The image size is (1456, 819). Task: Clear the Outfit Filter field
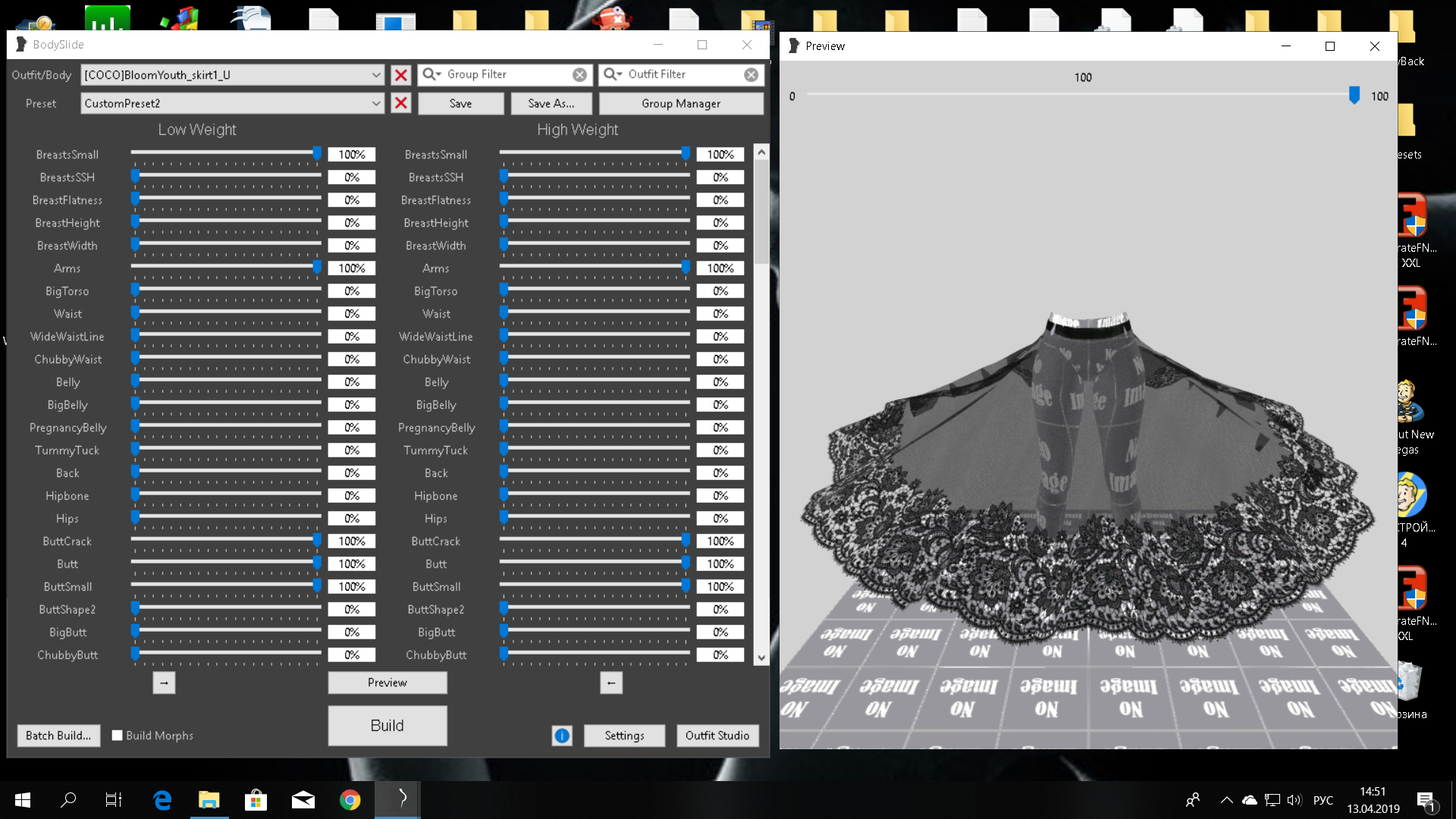pyautogui.click(x=751, y=74)
